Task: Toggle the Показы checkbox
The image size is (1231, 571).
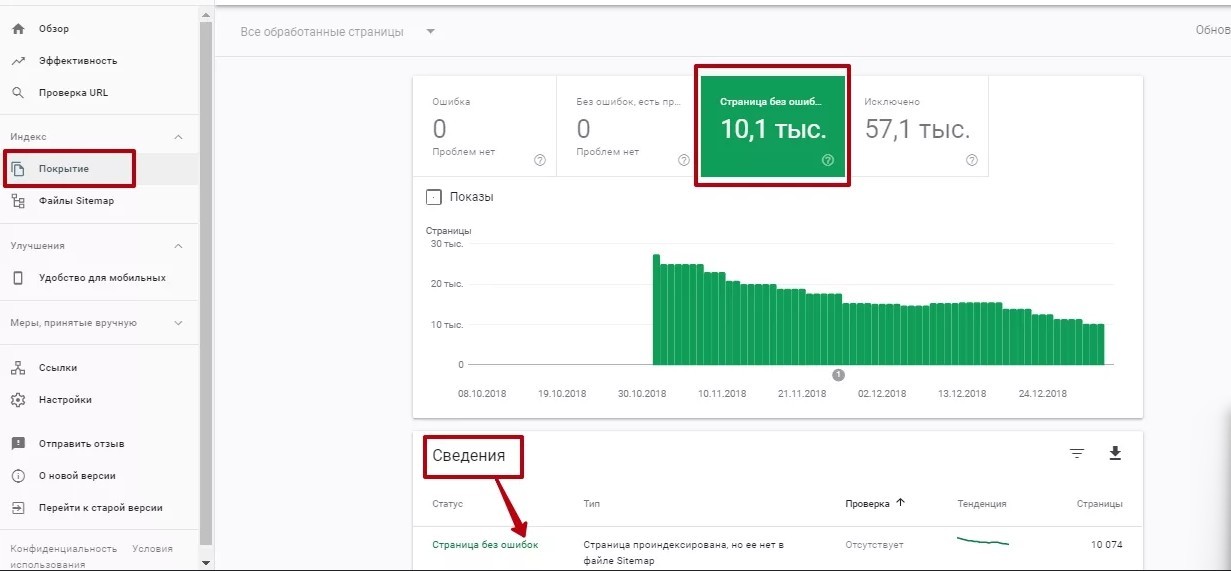Action: [x=434, y=197]
